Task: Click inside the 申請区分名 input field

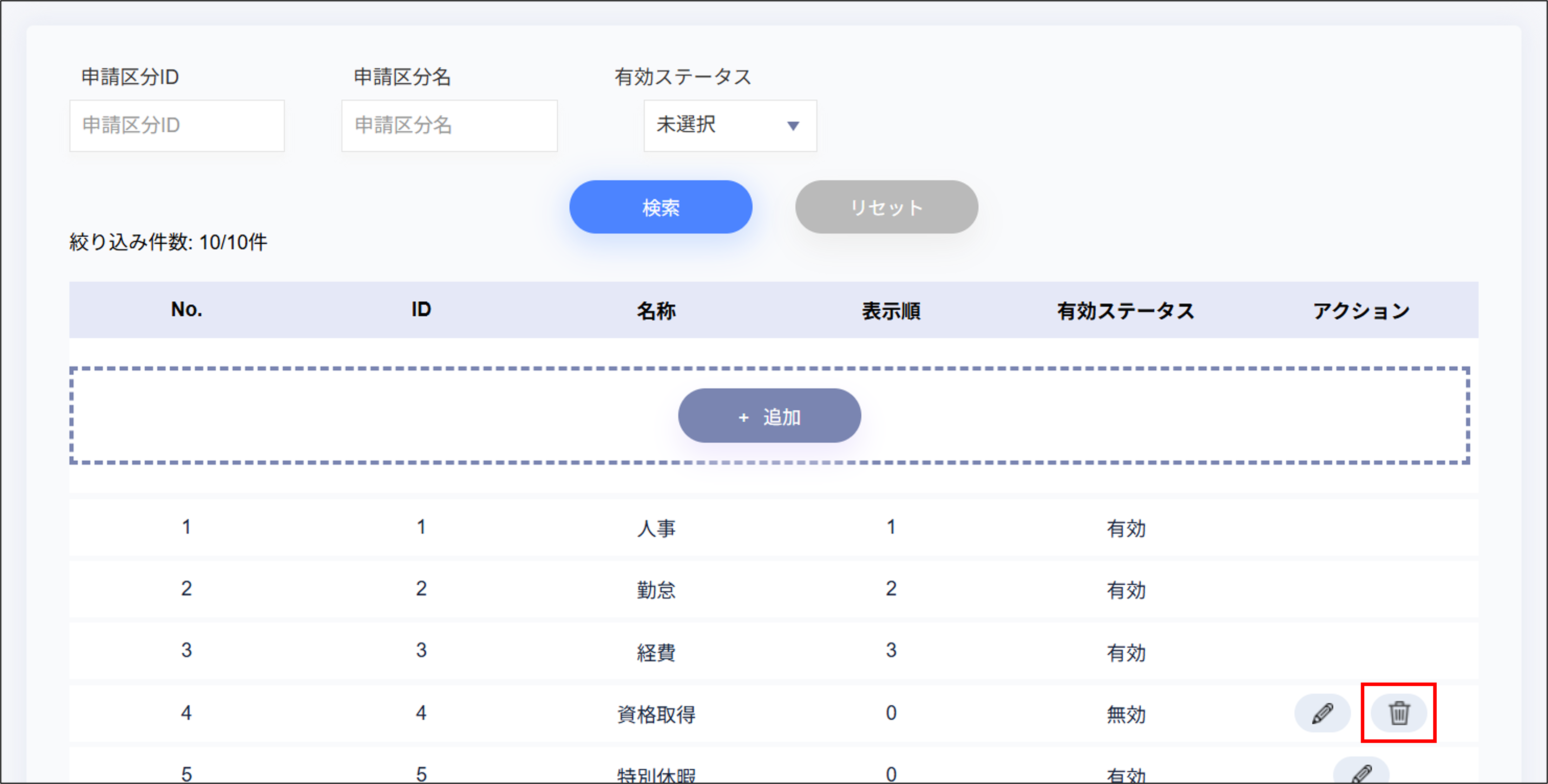Action: pos(450,126)
